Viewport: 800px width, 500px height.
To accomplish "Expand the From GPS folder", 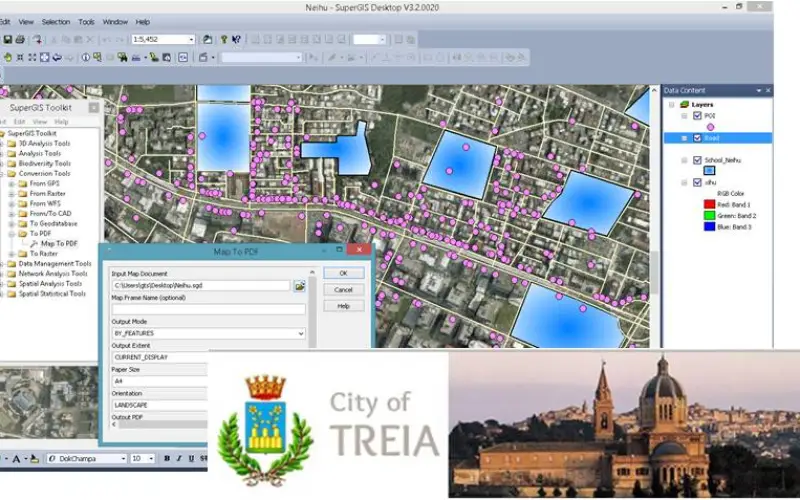I will point(11,184).
